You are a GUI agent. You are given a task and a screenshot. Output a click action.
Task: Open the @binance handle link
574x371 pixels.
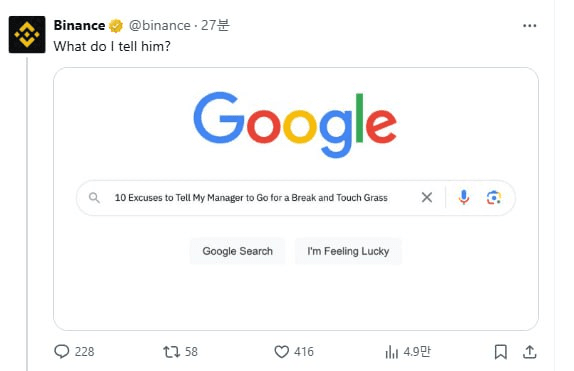click(160, 25)
